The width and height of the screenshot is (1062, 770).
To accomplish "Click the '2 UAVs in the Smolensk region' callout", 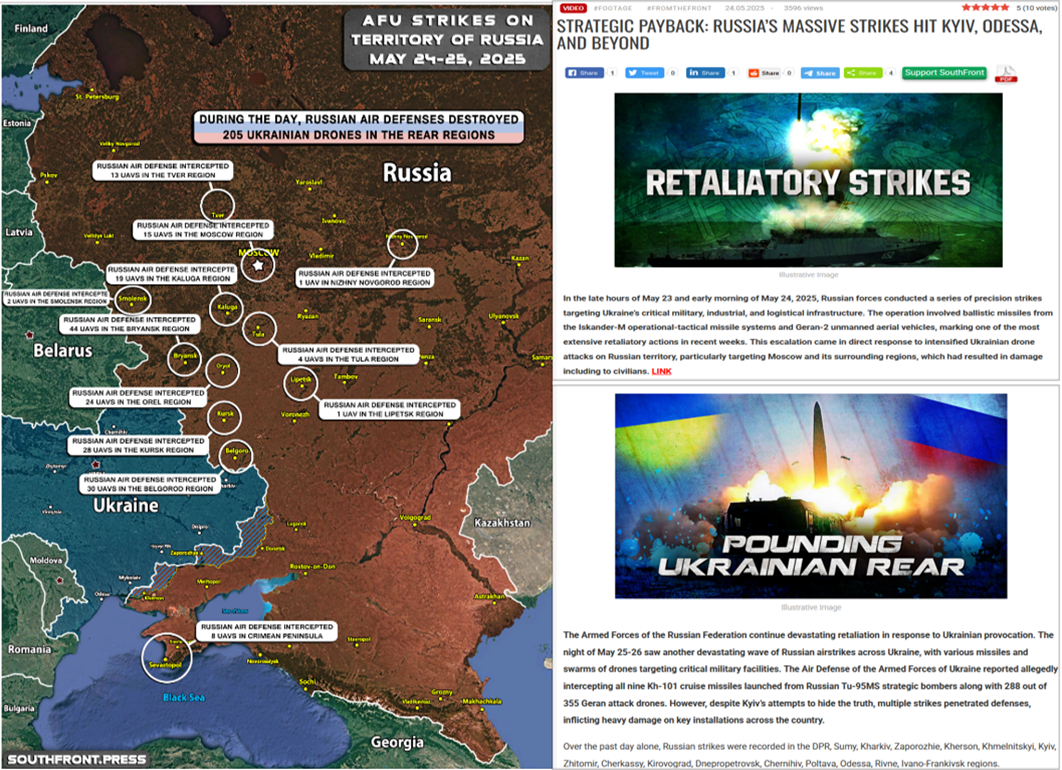I will point(57,298).
